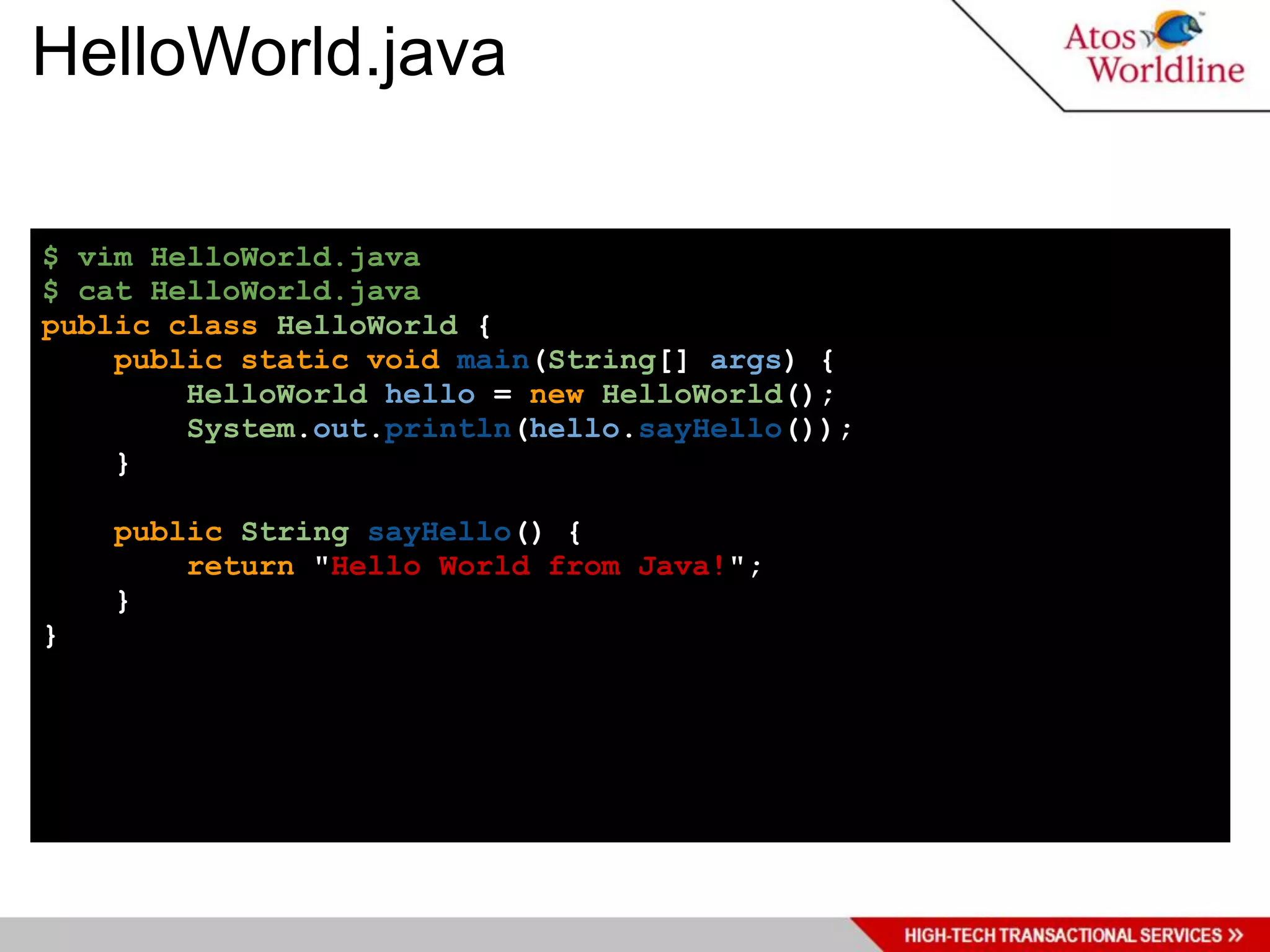This screenshot has width=1270, height=952.
Task: Click the HelloWorld.java slide title
Action: (x=269, y=54)
